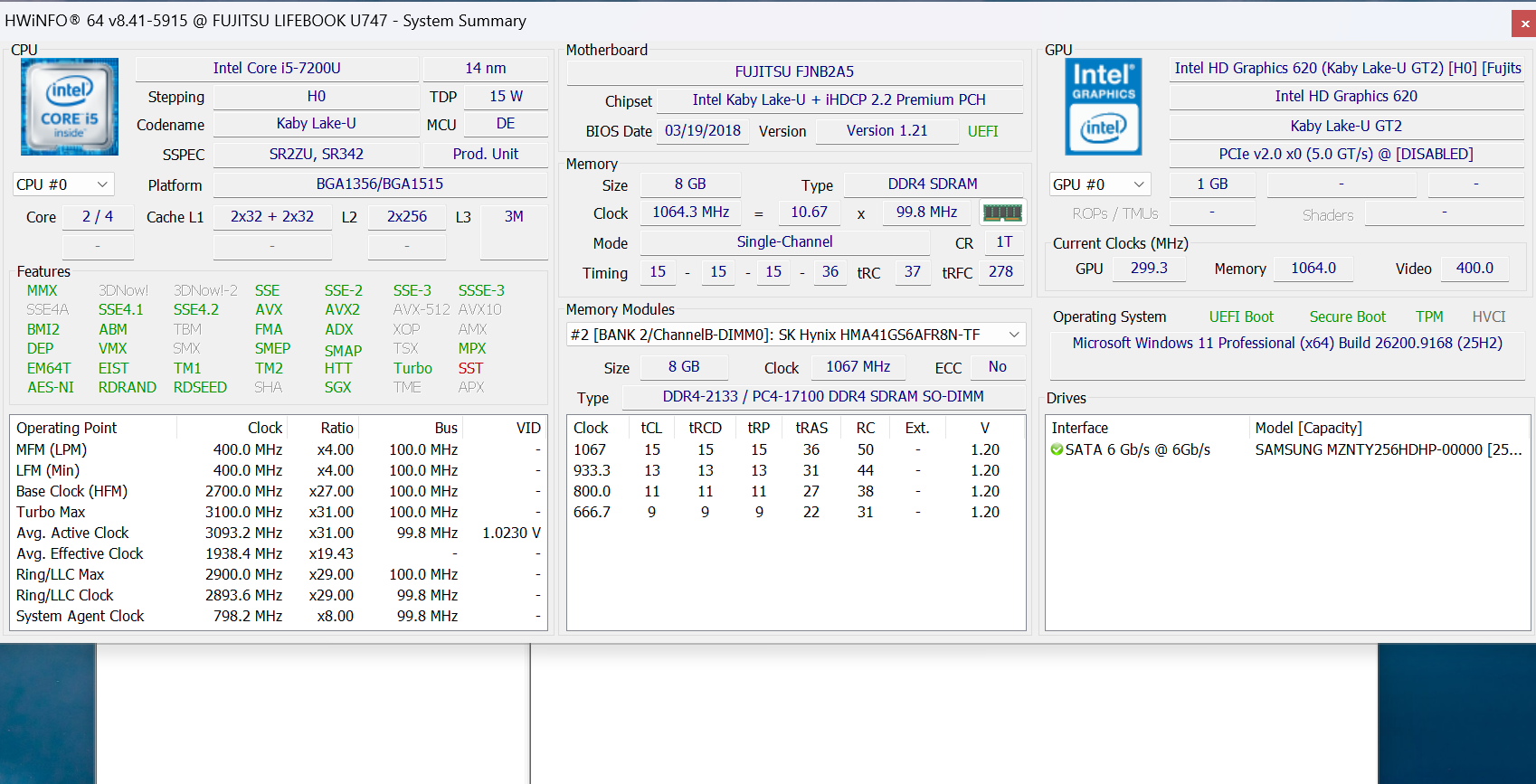Select the BIOS Date 03/19/2018

703,130
